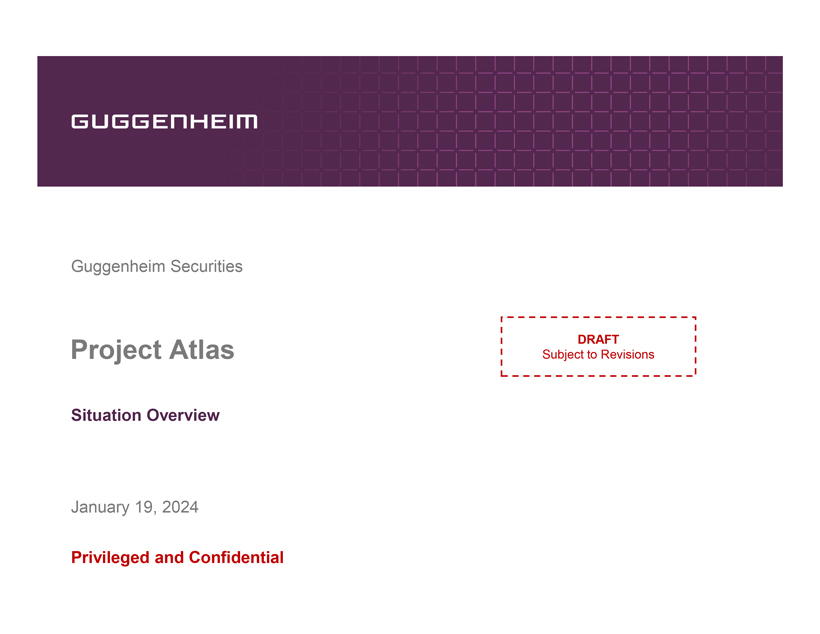820x634 pixels.
Task: Click the left dashed border of the DRAFT box
Action: pos(501,347)
